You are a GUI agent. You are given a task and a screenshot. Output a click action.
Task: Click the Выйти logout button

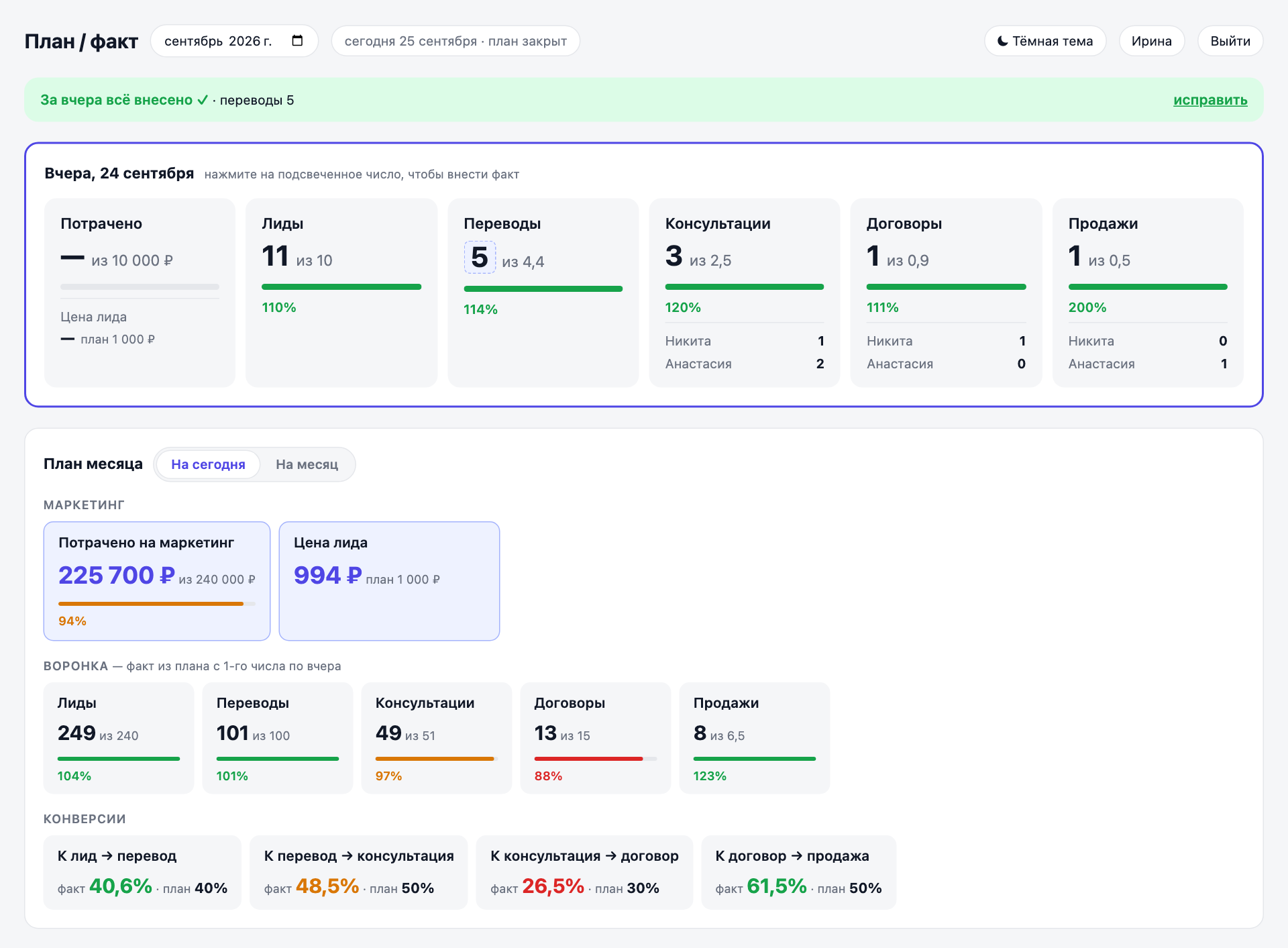(1230, 41)
